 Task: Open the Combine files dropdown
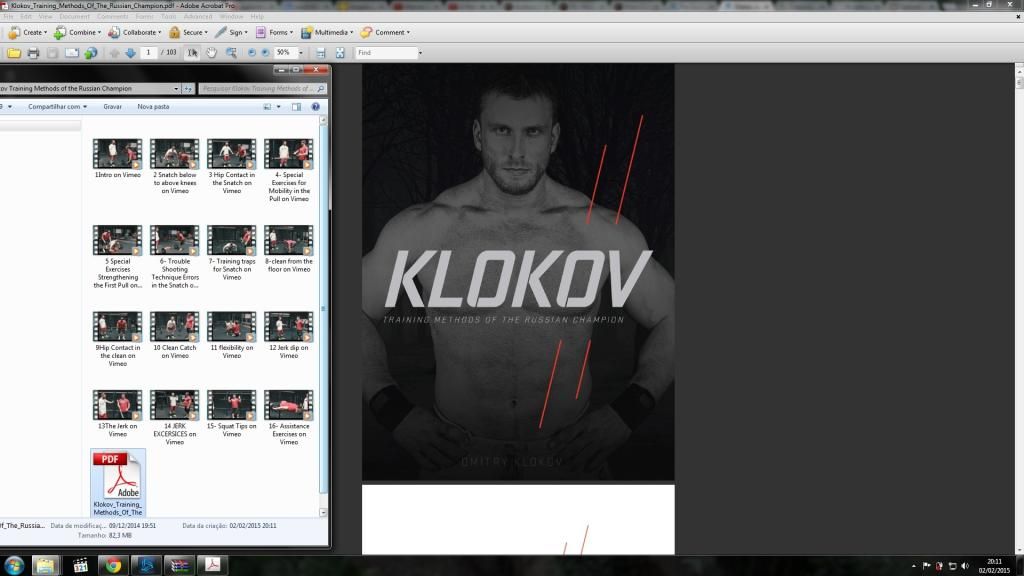click(x=78, y=32)
